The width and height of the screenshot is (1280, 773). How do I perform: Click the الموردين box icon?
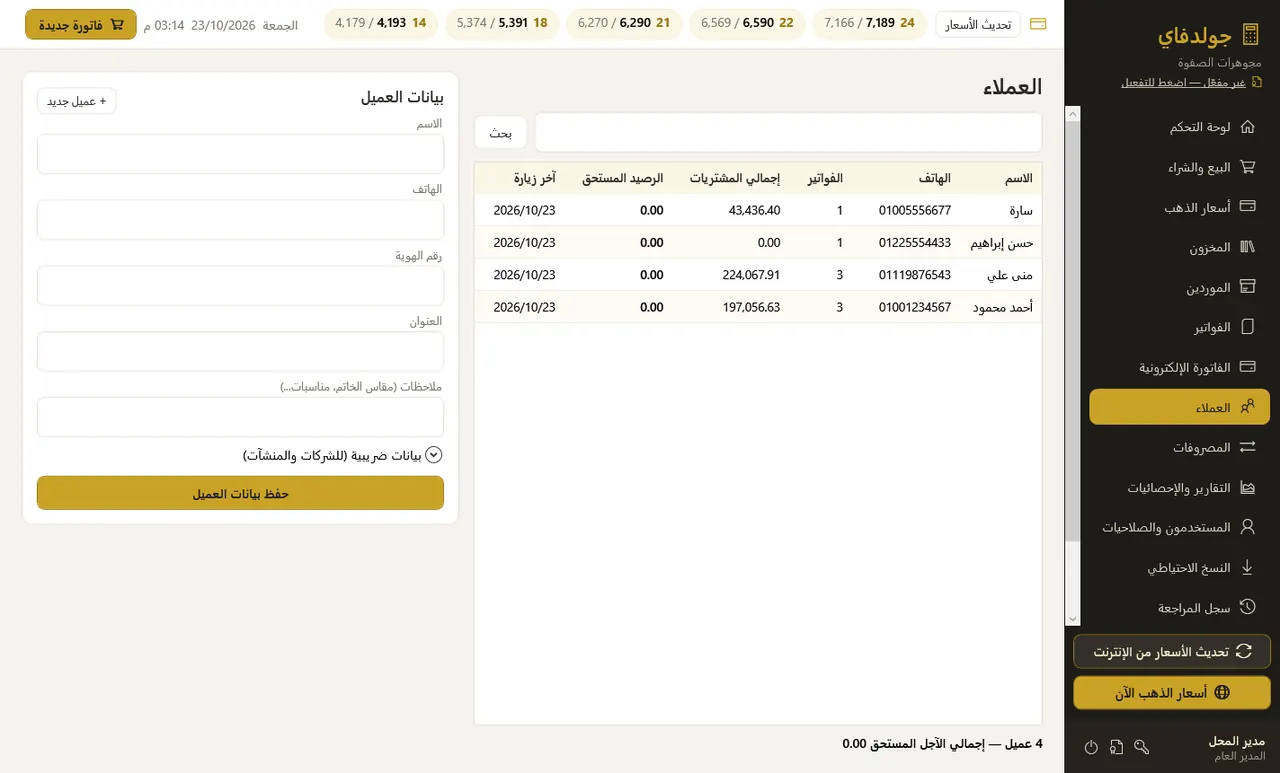[x=1247, y=287]
